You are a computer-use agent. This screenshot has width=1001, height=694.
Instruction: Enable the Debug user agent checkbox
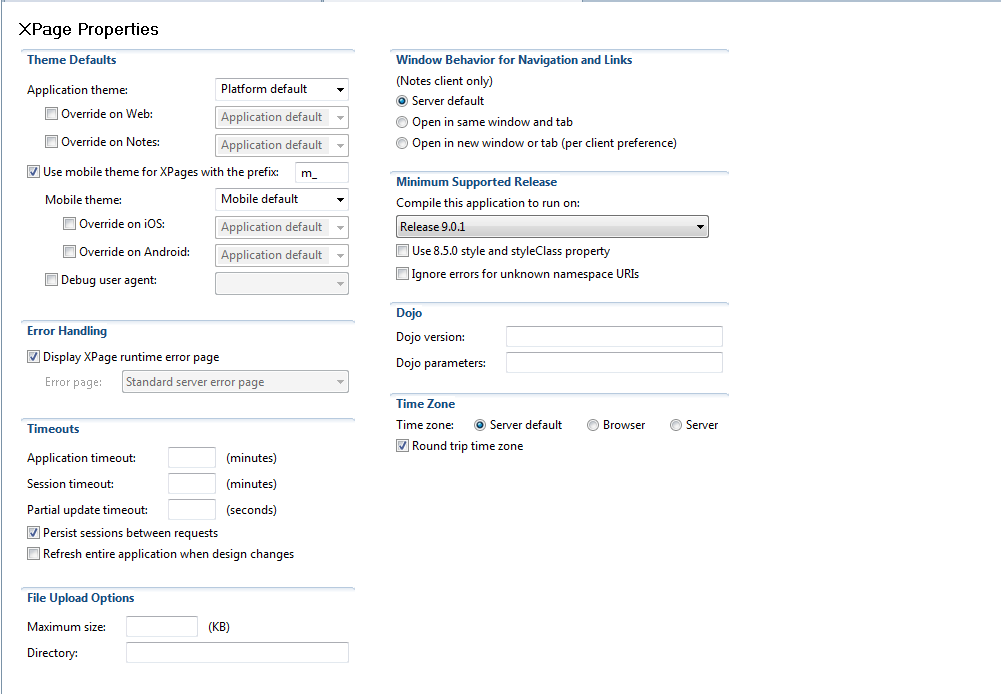pos(52,281)
